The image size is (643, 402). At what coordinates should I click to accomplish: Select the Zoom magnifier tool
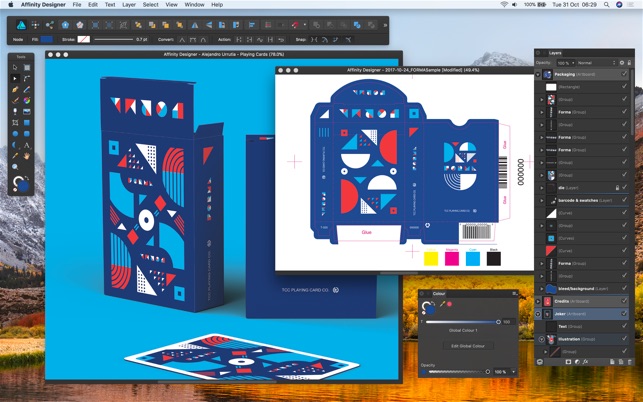coord(15,167)
